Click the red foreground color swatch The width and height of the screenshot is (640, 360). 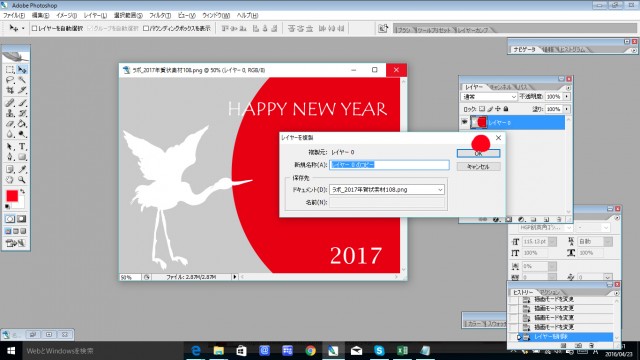click(x=12, y=196)
